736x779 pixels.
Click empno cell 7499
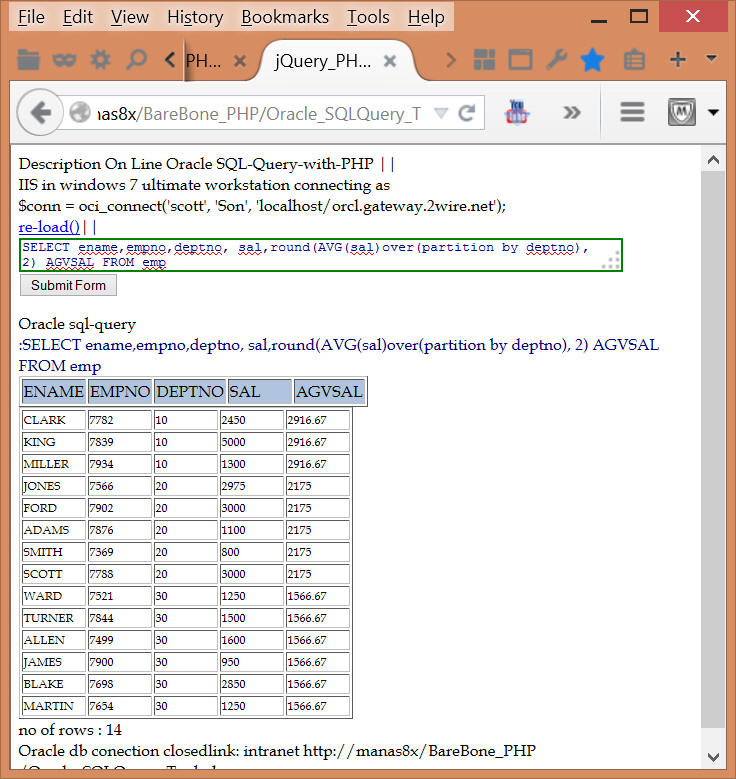pyautogui.click(x=120, y=640)
